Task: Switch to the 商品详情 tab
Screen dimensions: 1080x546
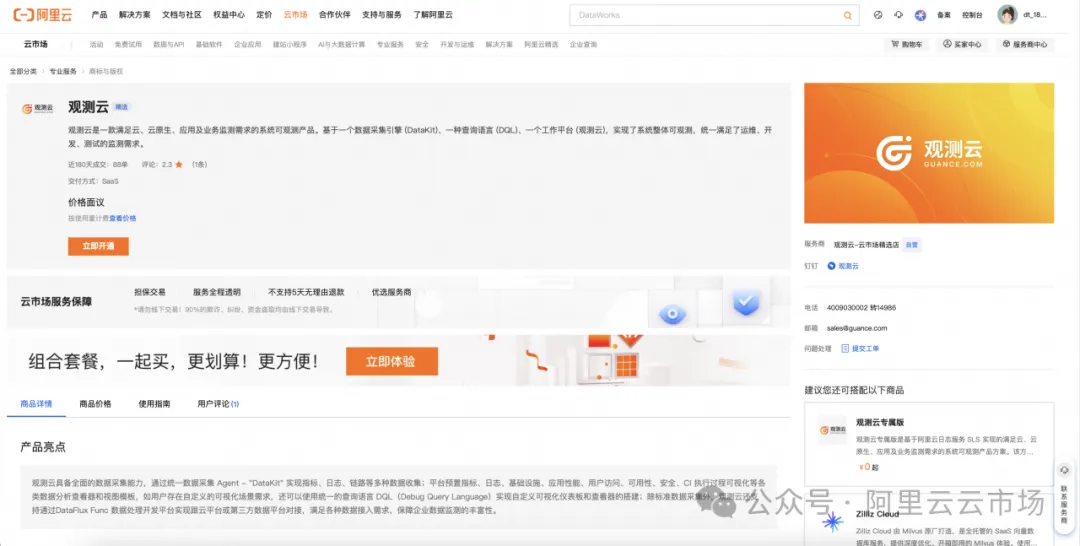Action: (37, 404)
